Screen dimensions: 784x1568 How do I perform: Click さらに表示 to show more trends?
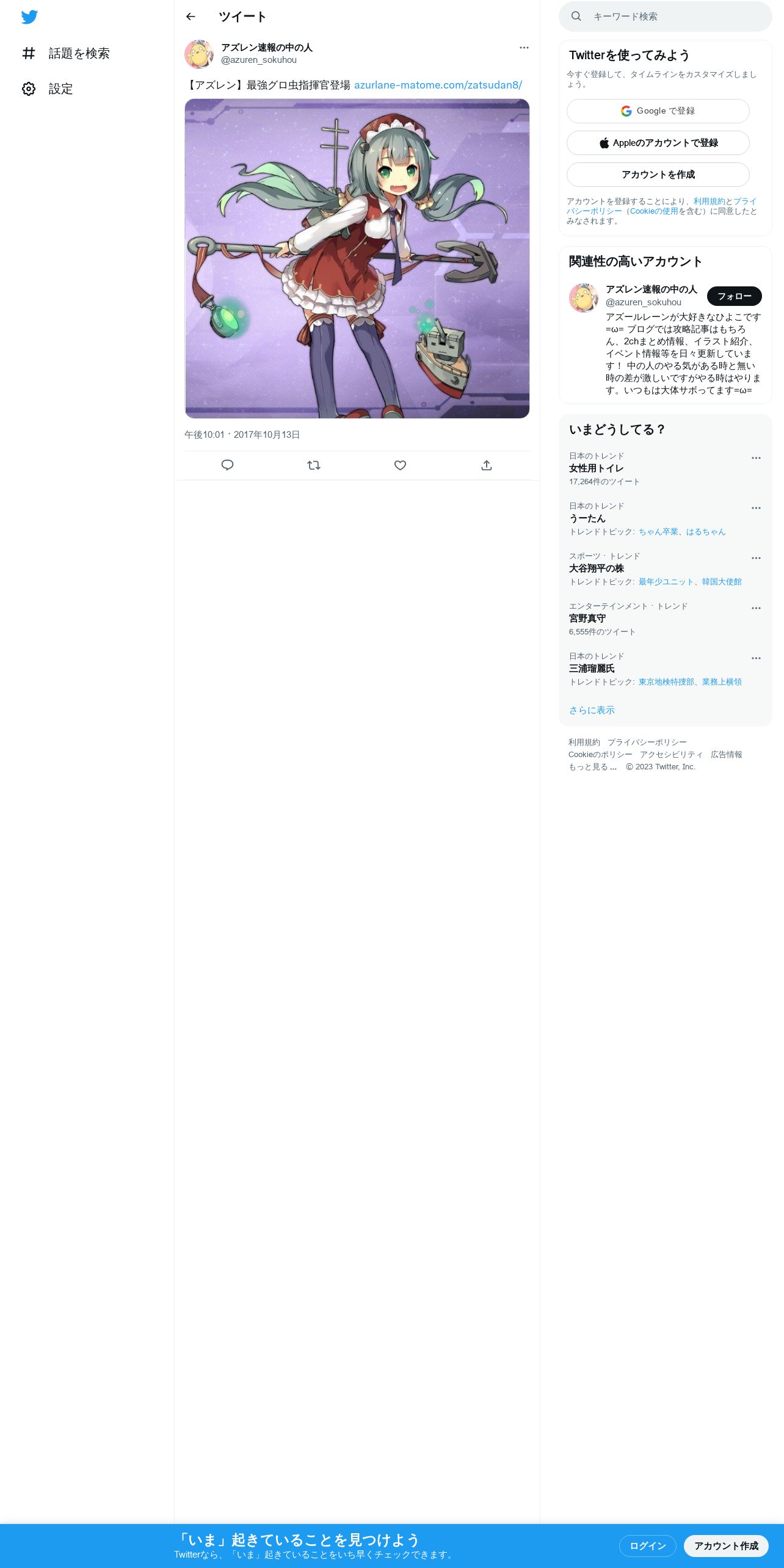[x=592, y=710]
